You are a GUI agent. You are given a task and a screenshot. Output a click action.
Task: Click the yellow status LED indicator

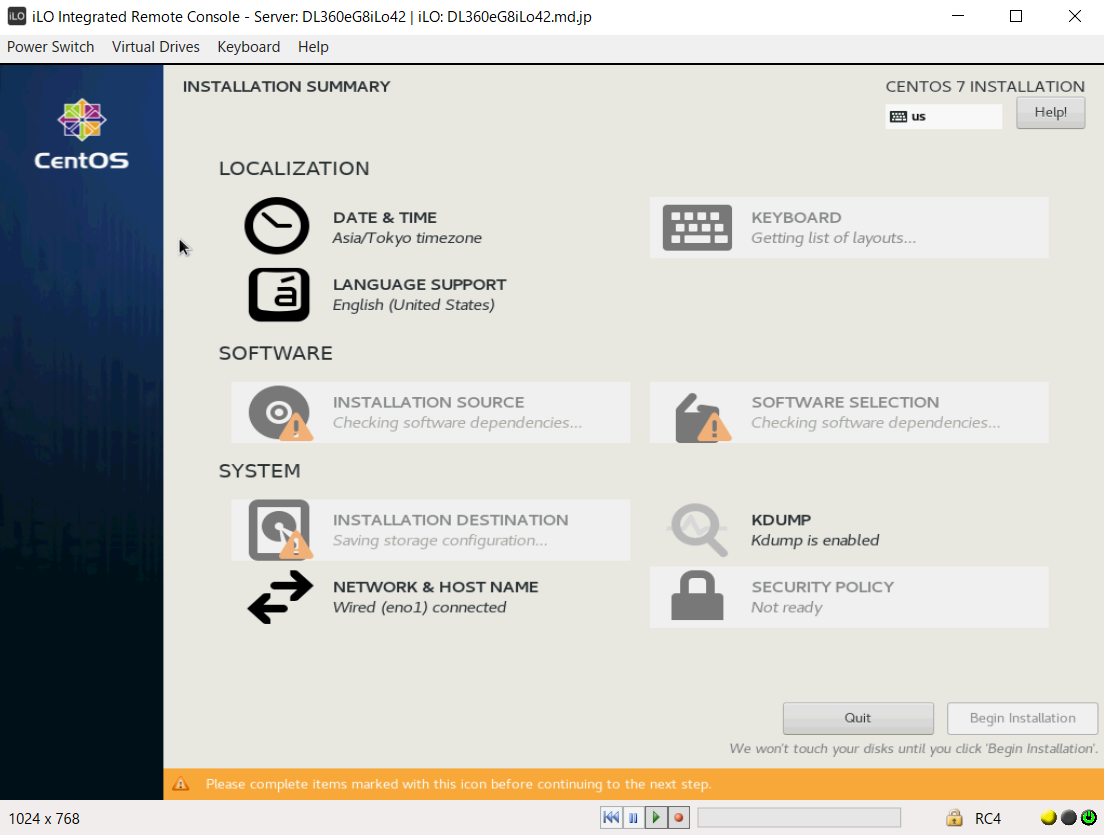tap(1048, 817)
